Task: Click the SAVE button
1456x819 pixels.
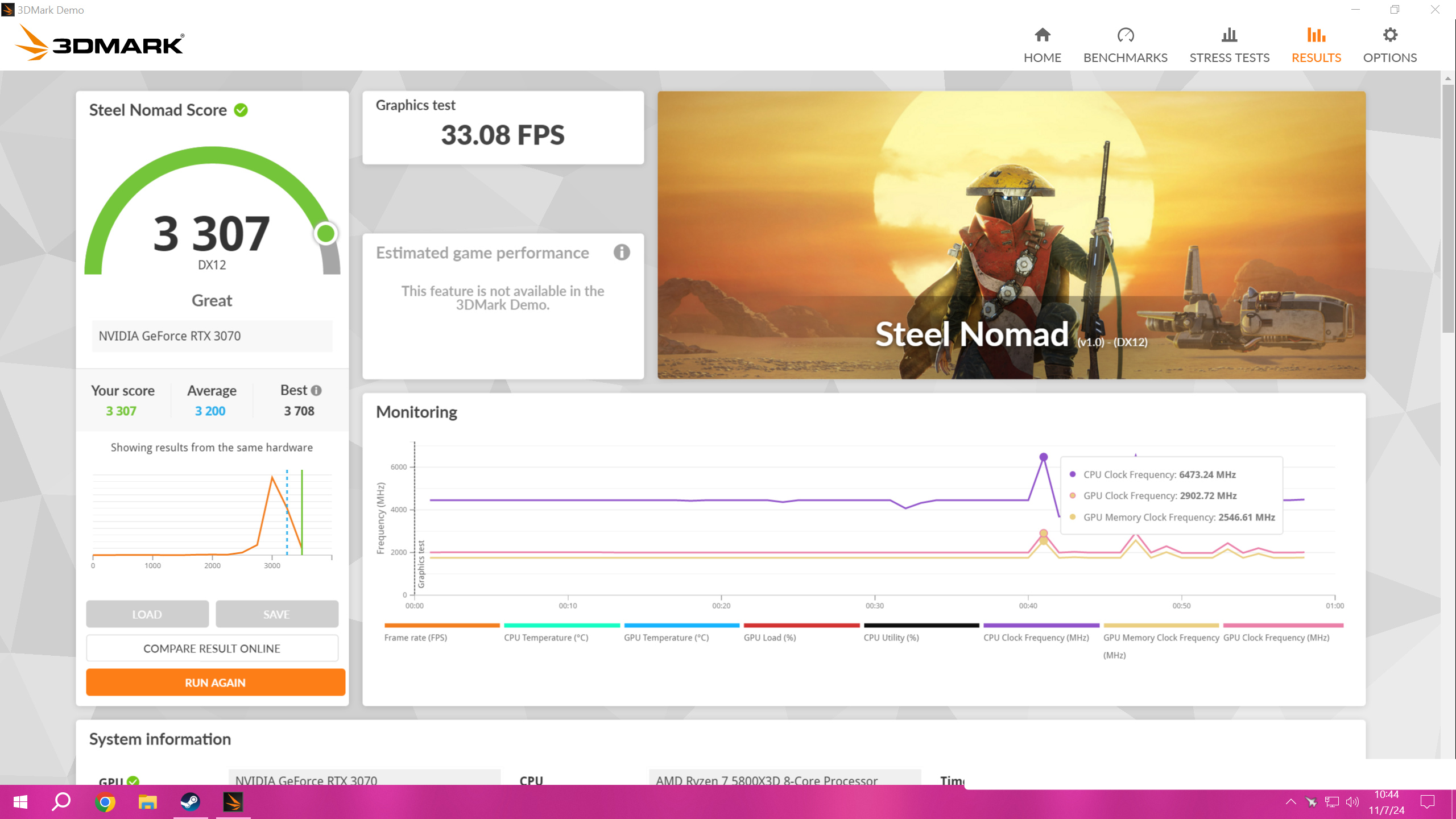Action: [x=277, y=614]
